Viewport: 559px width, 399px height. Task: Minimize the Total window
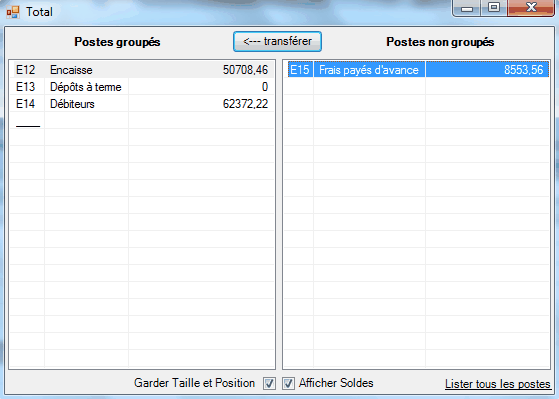[467, 8]
